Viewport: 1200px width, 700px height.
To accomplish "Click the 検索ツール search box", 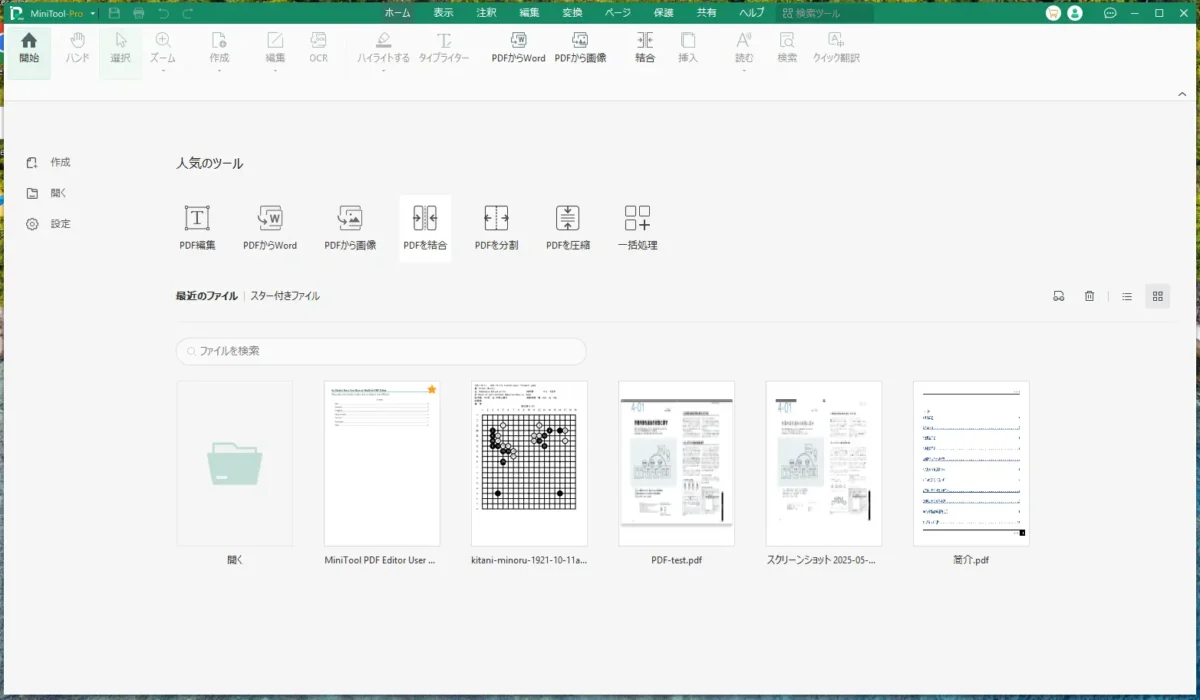I will [825, 13].
